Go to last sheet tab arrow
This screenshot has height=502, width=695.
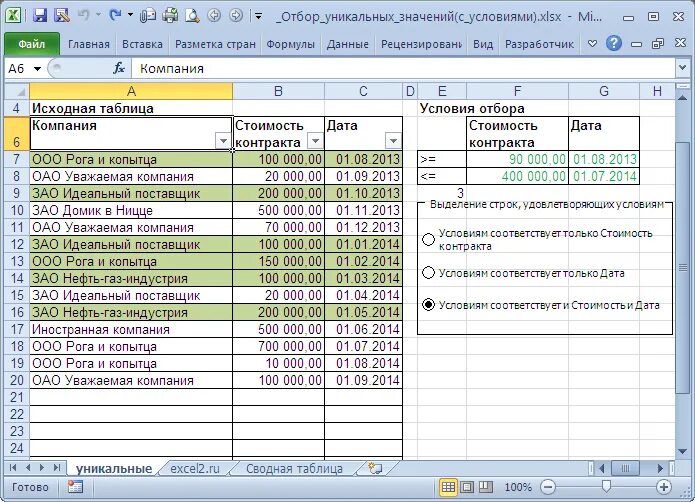pyautogui.click(x=57, y=467)
